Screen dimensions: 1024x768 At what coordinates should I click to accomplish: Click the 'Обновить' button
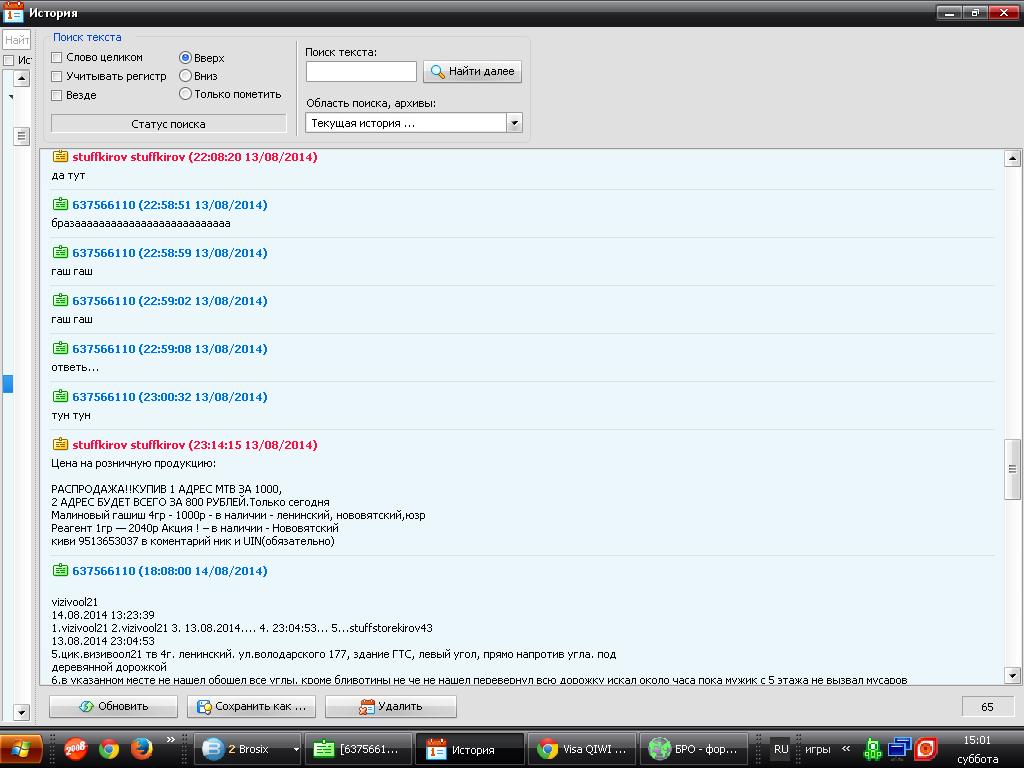[114, 707]
